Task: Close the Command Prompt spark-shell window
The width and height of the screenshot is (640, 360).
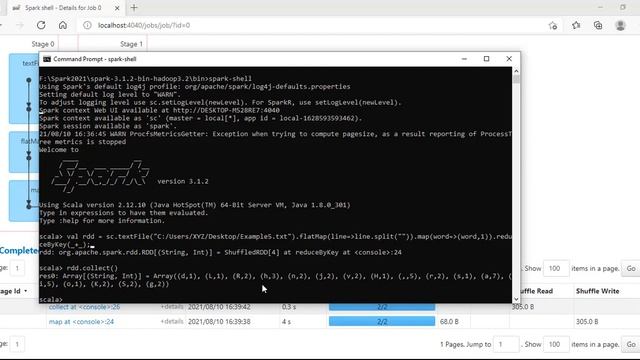Action: pos(509,59)
